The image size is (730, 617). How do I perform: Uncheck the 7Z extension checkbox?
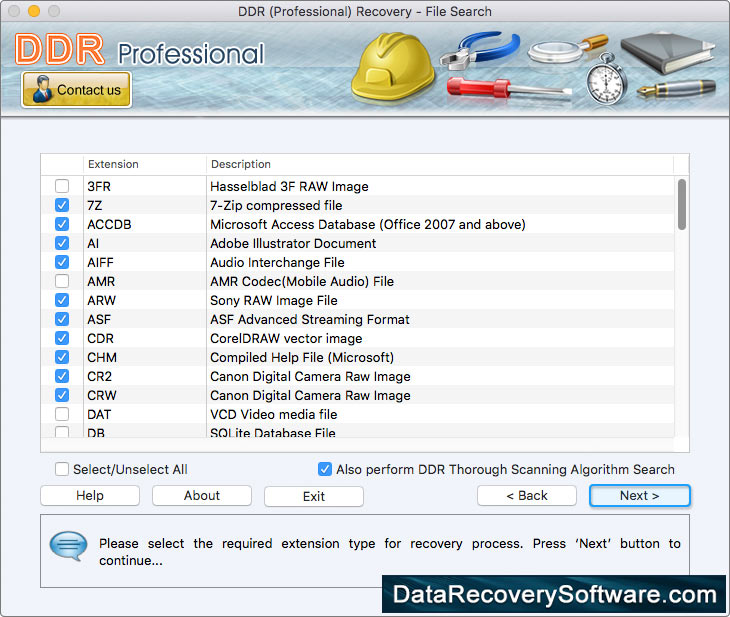(62, 205)
